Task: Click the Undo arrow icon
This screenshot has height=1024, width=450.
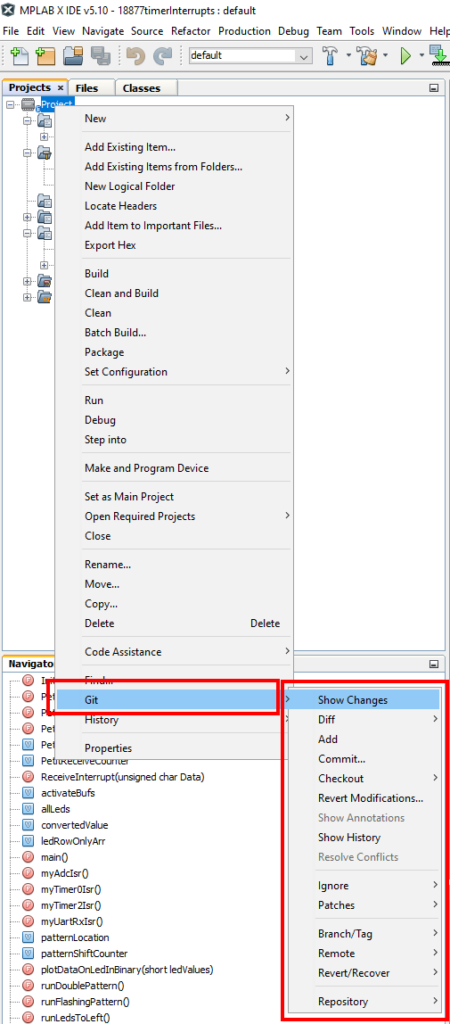Action: point(135,56)
